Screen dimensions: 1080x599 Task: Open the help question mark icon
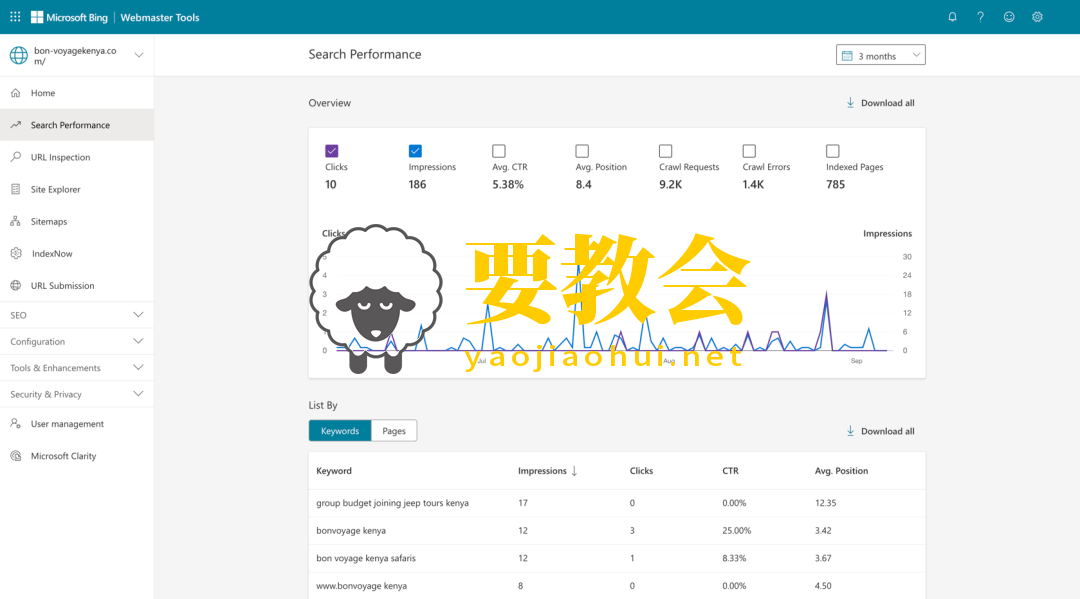[980, 17]
